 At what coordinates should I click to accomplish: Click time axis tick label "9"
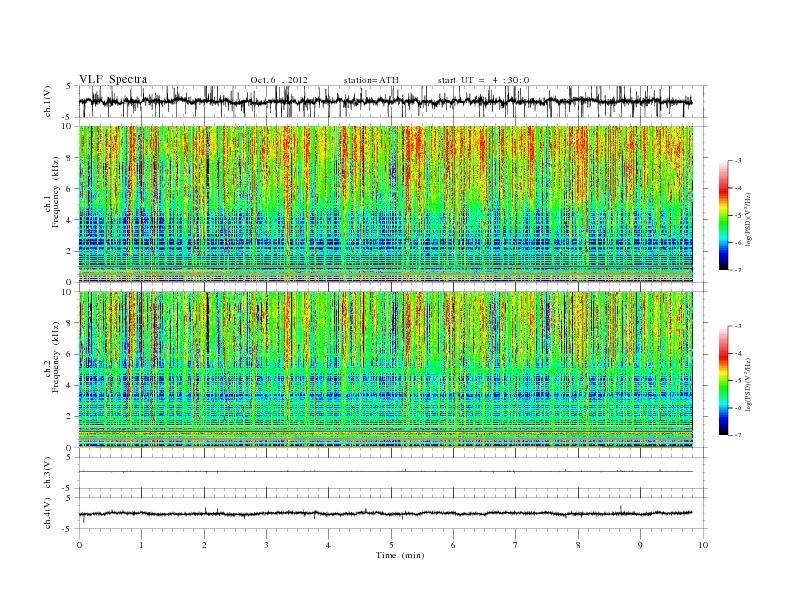[640, 545]
